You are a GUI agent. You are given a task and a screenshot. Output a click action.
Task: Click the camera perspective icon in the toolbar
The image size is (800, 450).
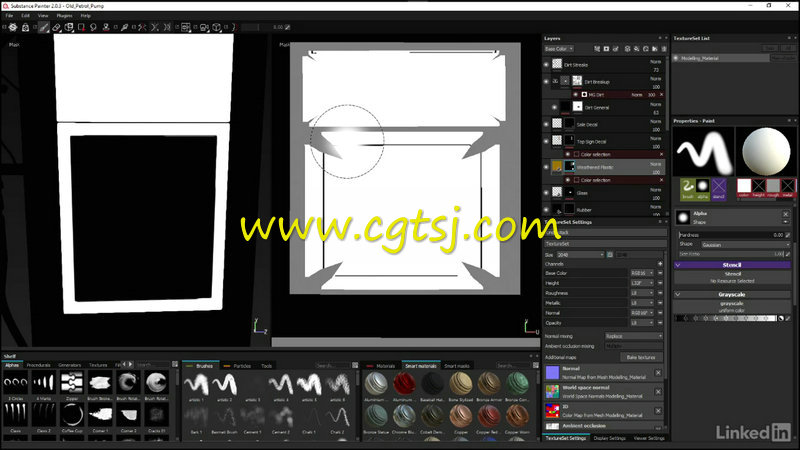(204, 27)
